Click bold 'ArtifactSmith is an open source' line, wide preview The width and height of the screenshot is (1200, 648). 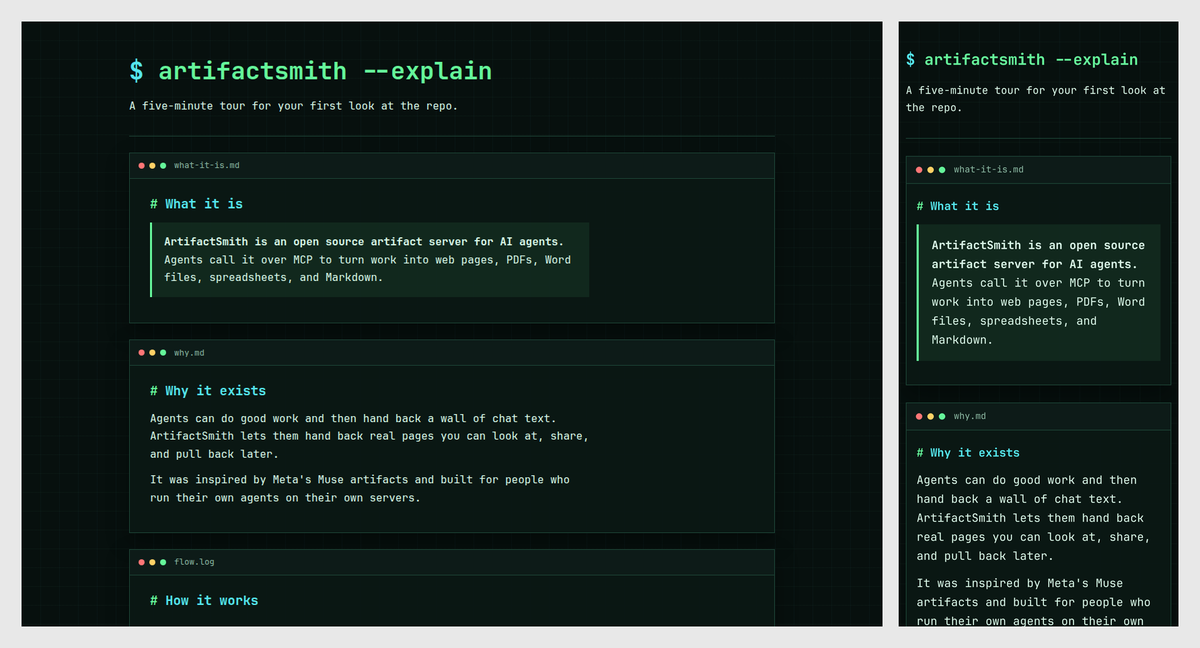[364, 241]
